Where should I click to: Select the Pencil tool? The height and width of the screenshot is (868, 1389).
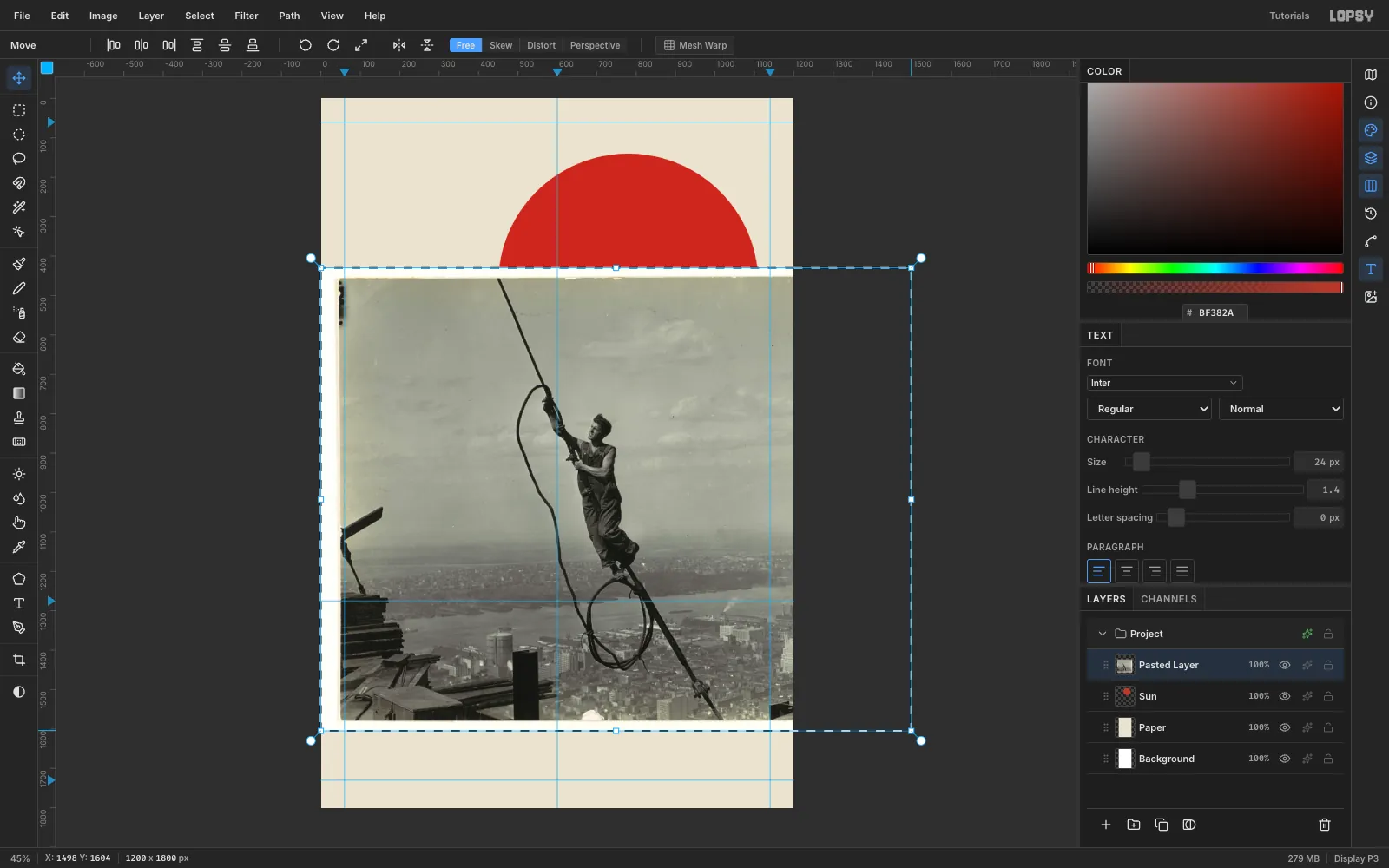click(19, 288)
